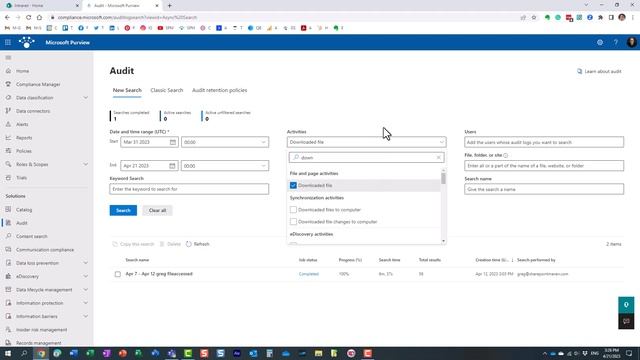The height and width of the screenshot is (360, 640).
Task: Focus the File, folder, or site field
Action: [544, 166]
